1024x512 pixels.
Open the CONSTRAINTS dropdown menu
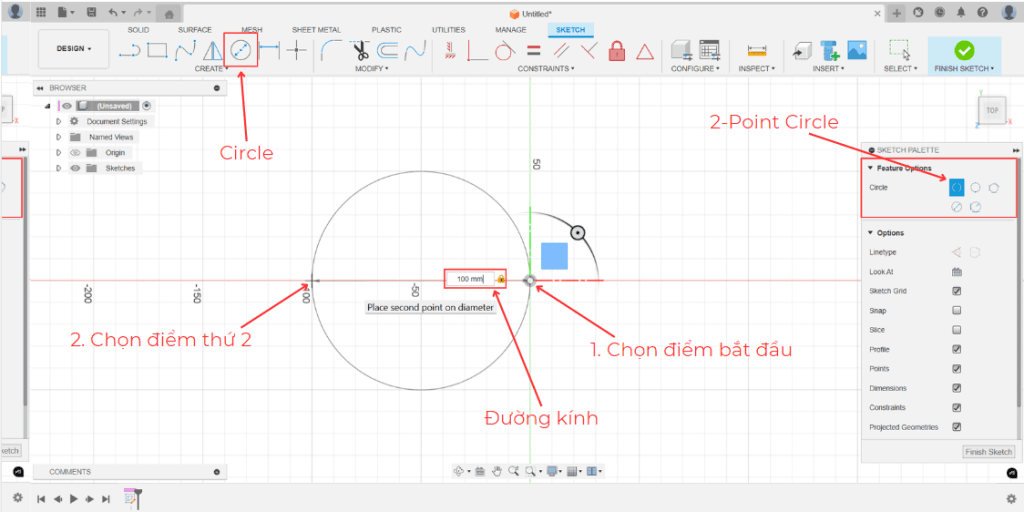click(x=546, y=69)
